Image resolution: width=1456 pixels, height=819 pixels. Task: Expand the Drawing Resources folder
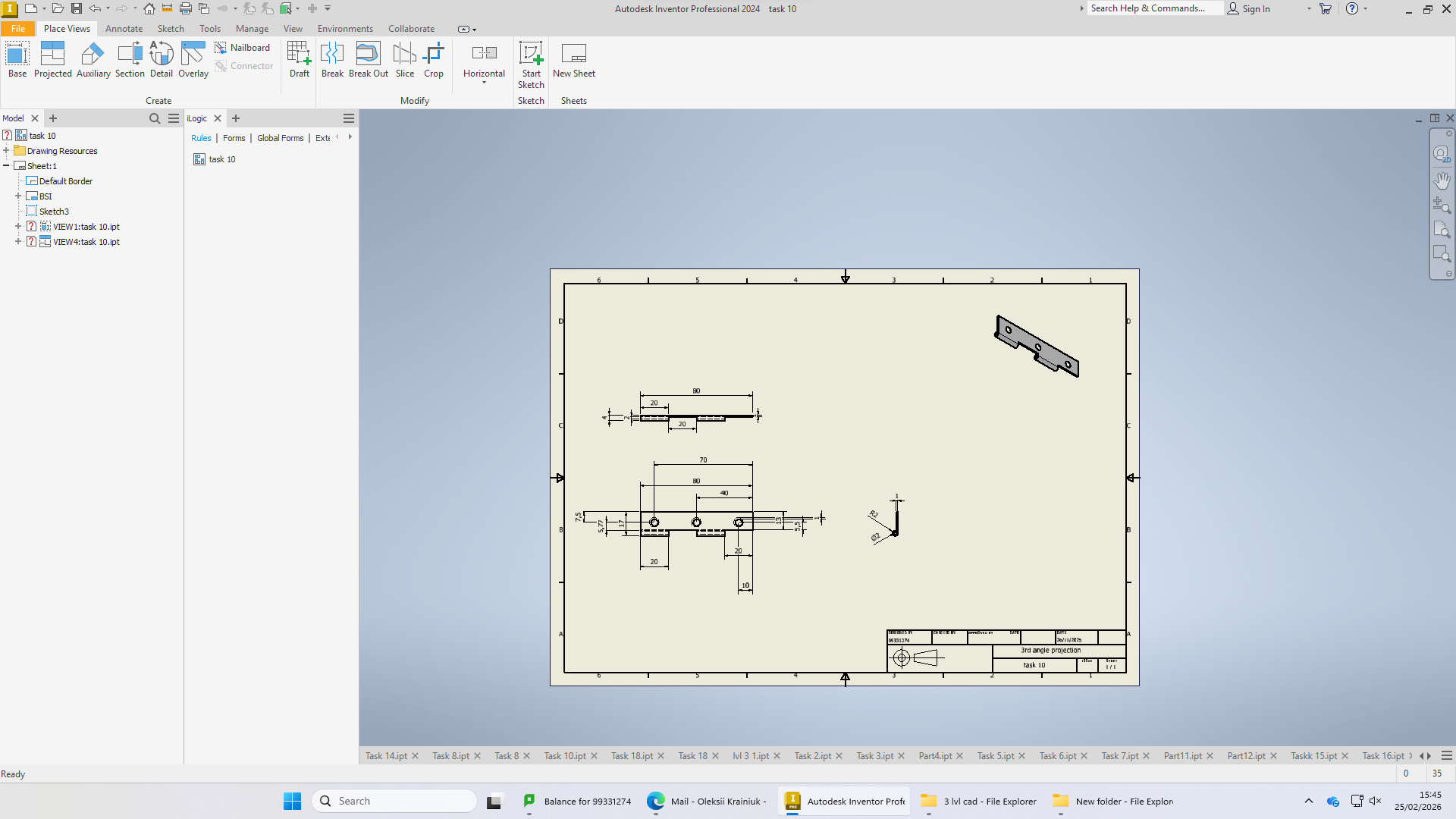6,150
